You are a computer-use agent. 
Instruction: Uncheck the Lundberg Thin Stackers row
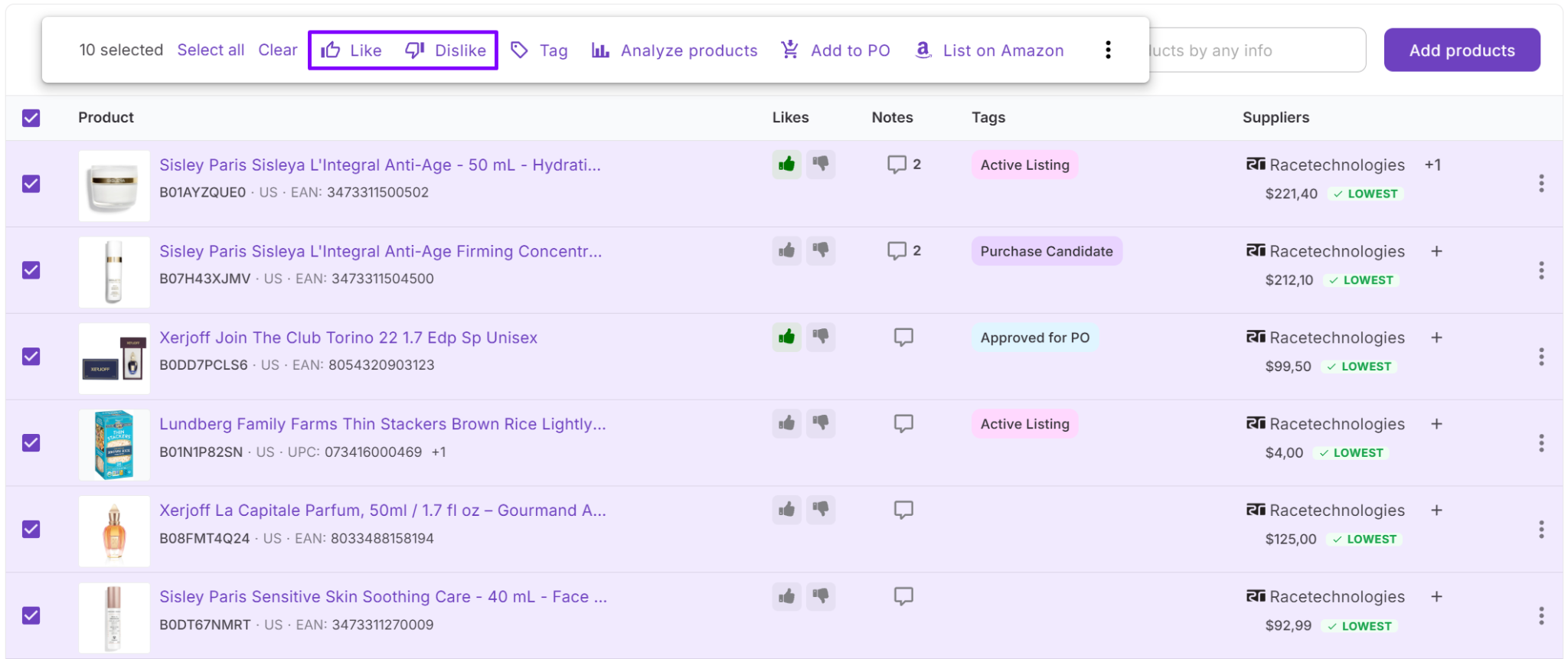[x=31, y=443]
